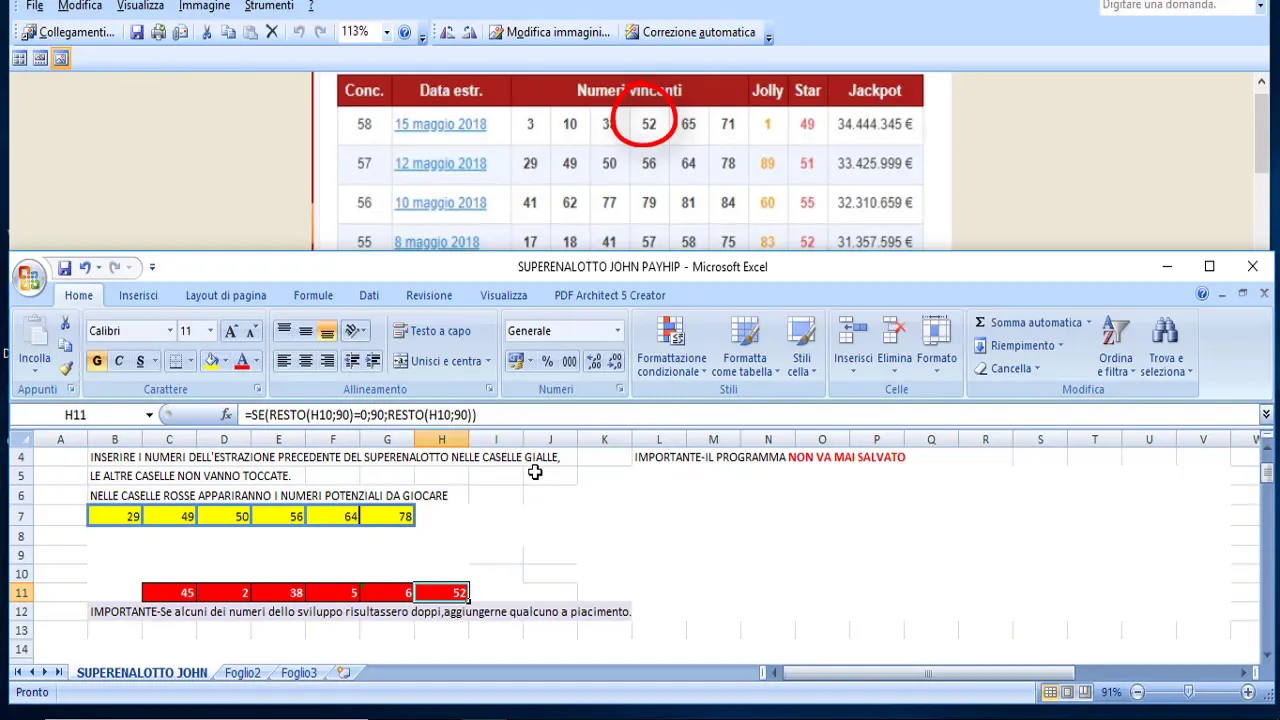Open the Inserisci ribbon tab

point(138,295)
